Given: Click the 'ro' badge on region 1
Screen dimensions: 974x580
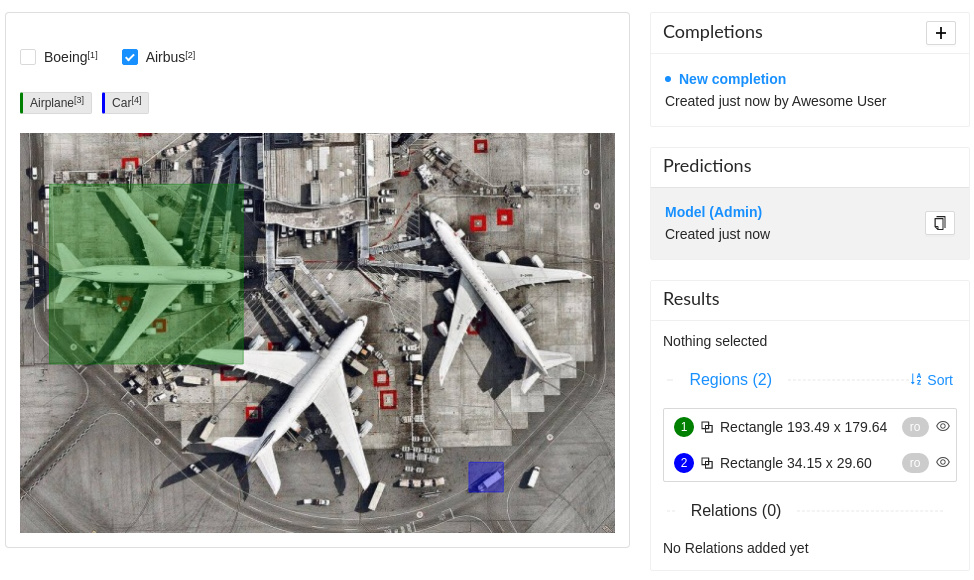Looking at the screenshot, I should 915,427.
